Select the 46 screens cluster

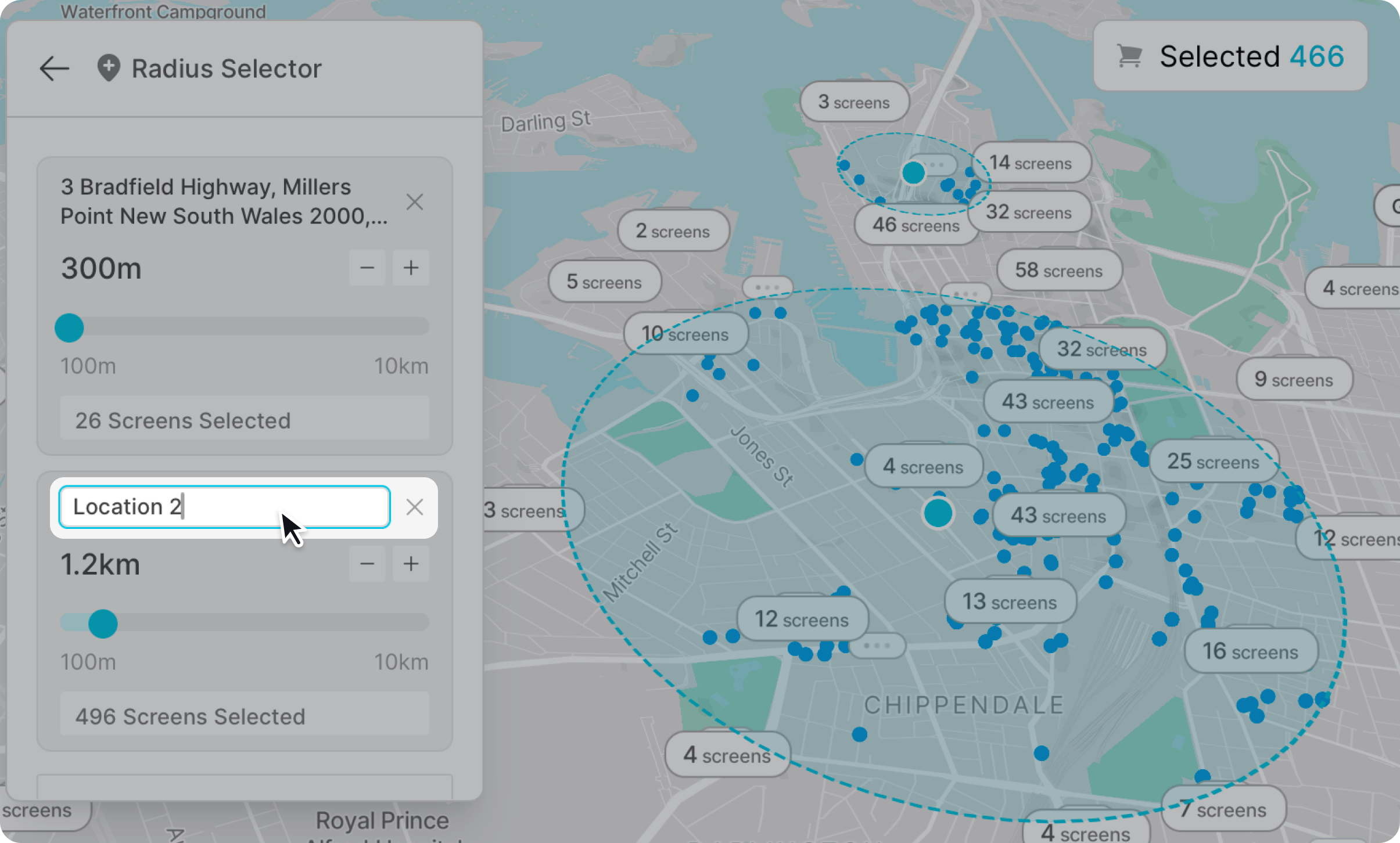pyautogui.click(x=916, y=225)
